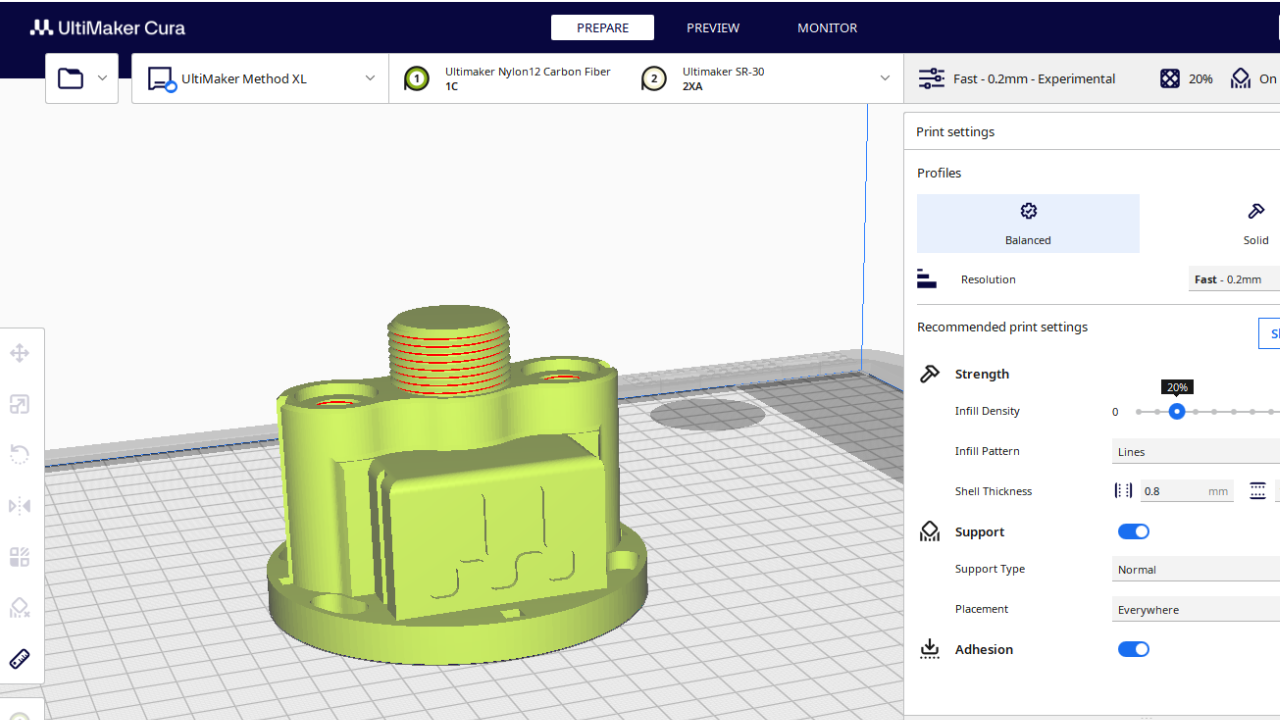Image resolution: width=1280 pixels, height=720 pixels.
Task: Open Per Model Settings tool
Action: [x=18, y=557]
